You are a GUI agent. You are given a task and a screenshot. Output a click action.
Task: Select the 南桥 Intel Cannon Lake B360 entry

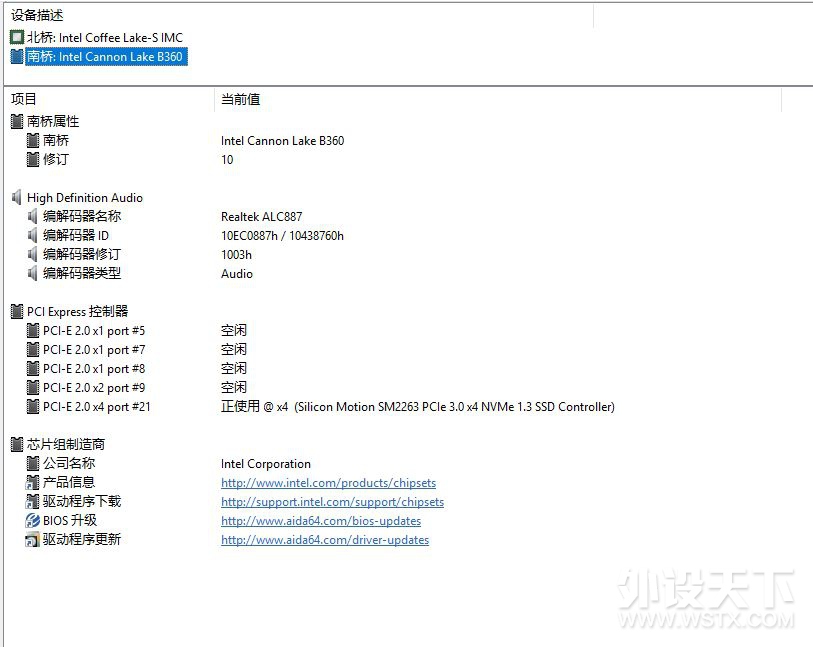click(x=106, y=57)
